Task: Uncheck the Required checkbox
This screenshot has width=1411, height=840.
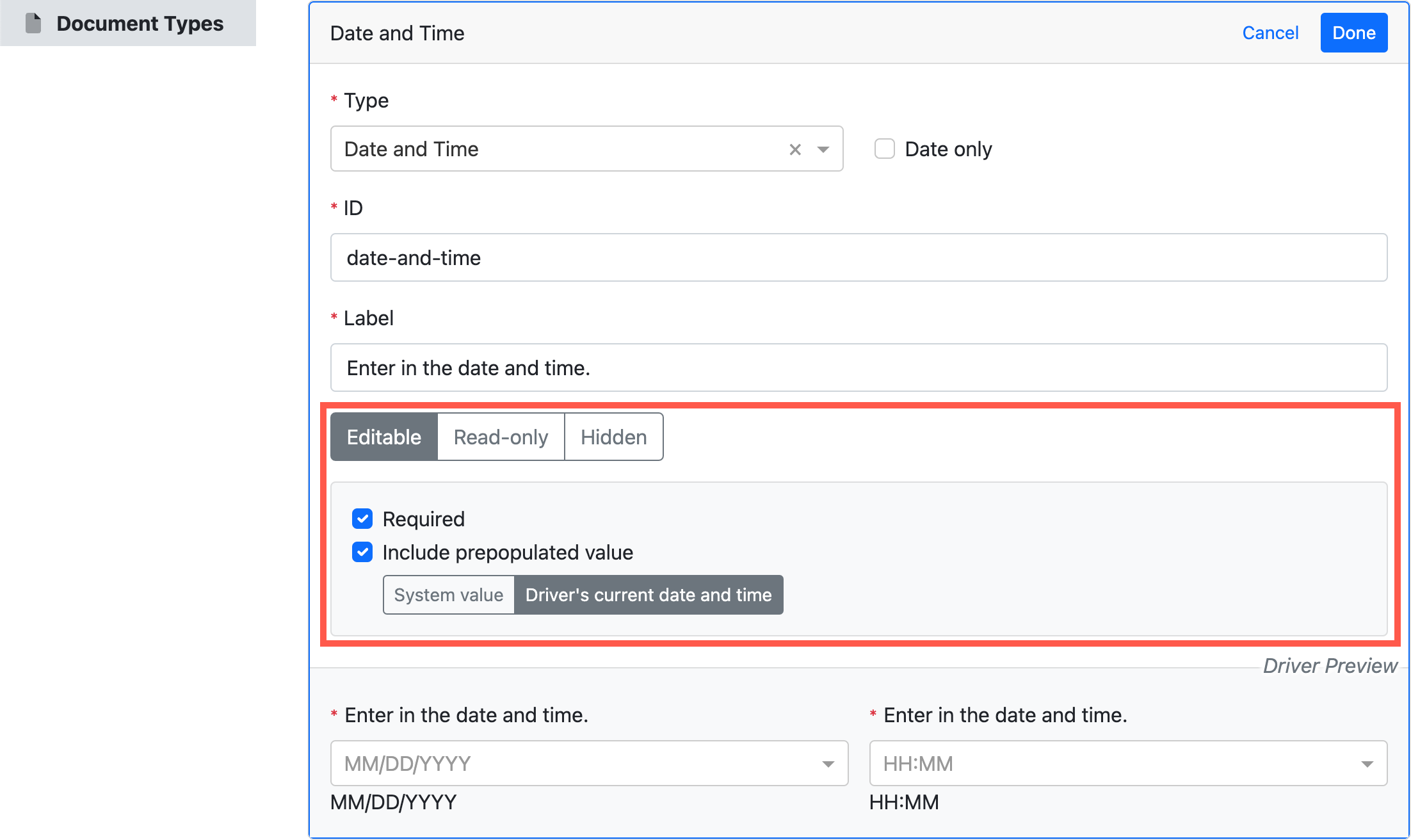Action: [362, 519]
